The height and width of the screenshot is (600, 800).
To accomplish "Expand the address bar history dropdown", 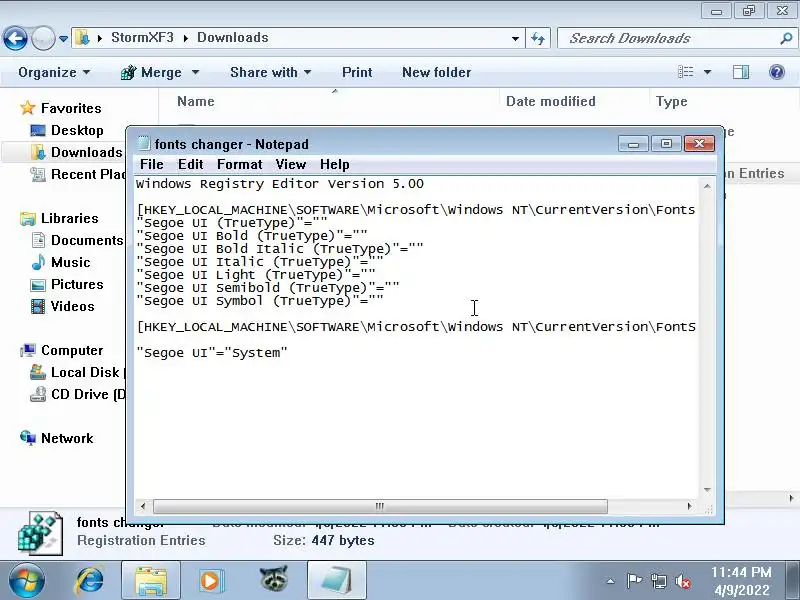I will pyautogui.click(x=515, y=38).
